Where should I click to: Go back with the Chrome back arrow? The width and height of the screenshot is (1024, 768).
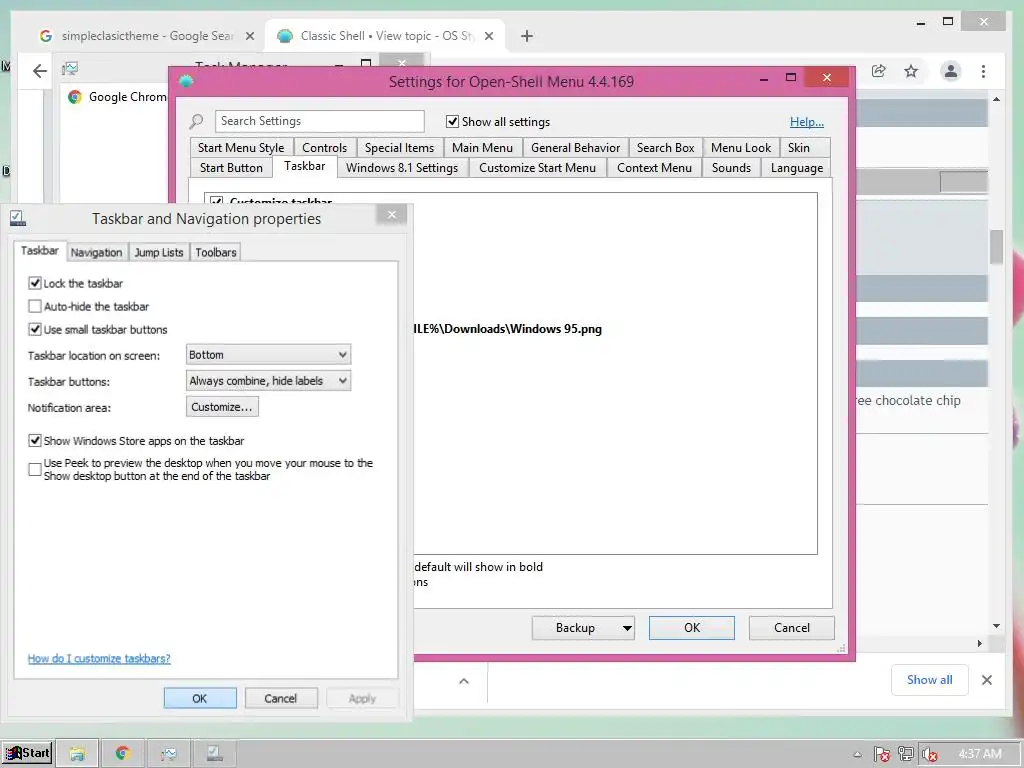click(40, 71)
